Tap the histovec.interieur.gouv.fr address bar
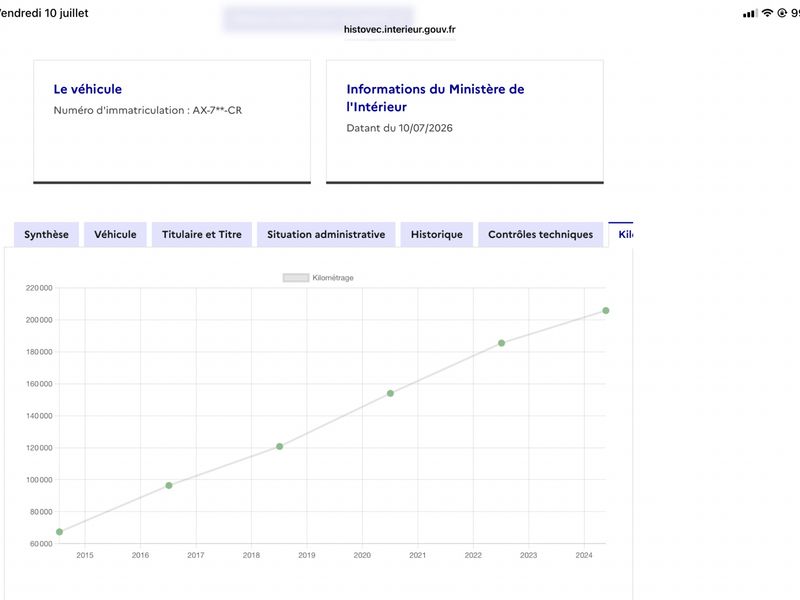The image size is (800, 600). pyautogui.click(x=399, y=29)
